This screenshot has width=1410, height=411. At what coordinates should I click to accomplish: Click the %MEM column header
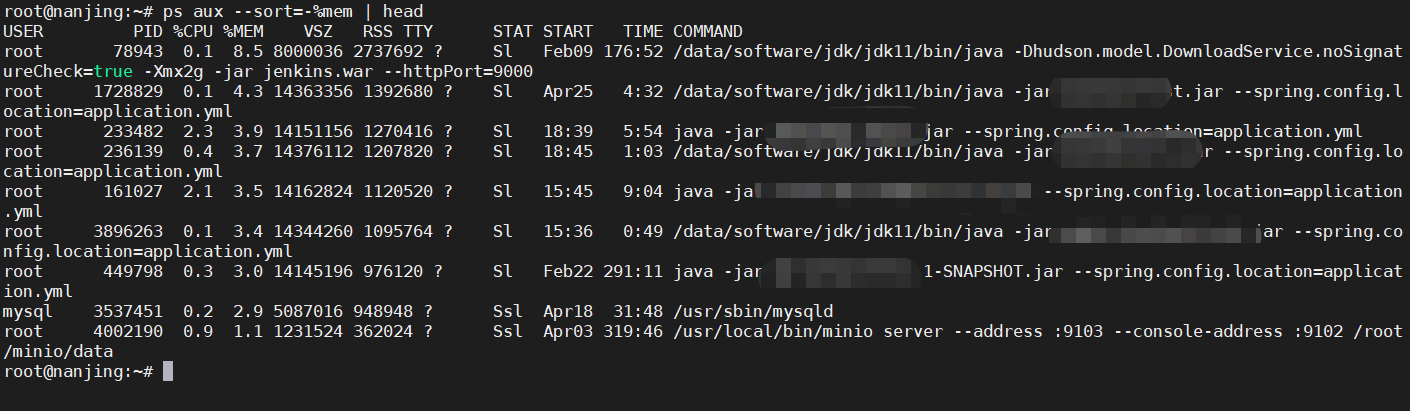tap(243, 32)
